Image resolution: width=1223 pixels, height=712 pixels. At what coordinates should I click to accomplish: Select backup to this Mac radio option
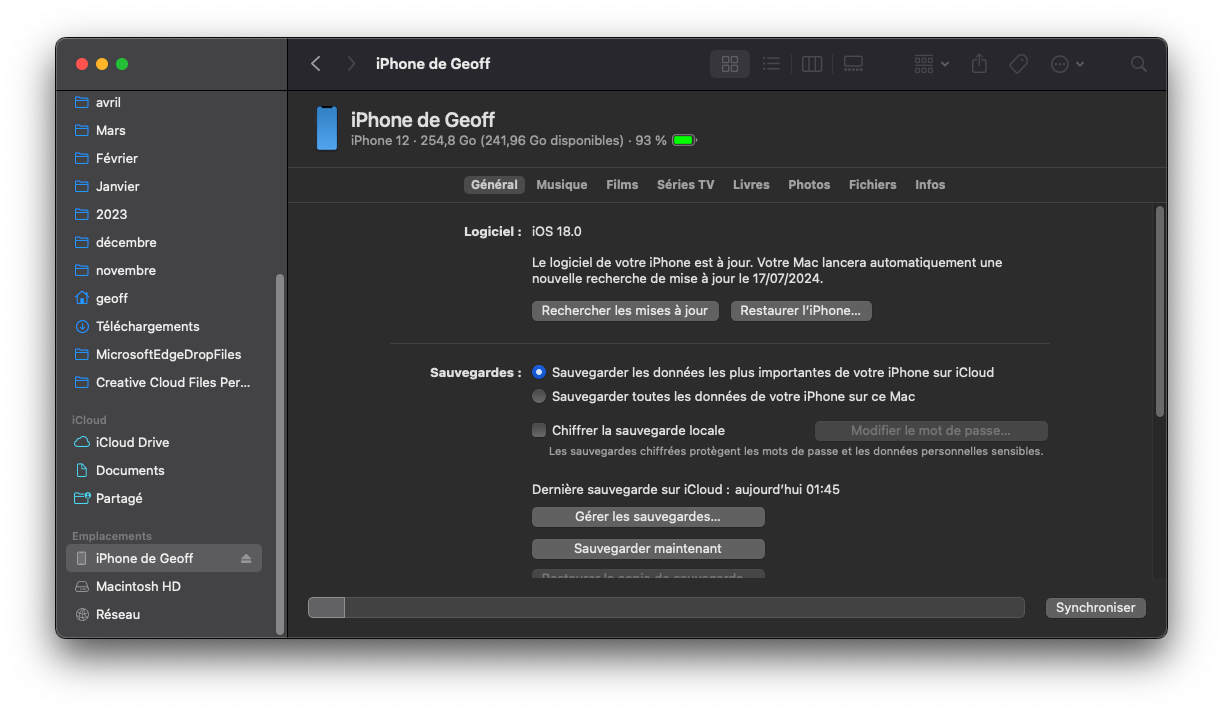tap(539, 396)
